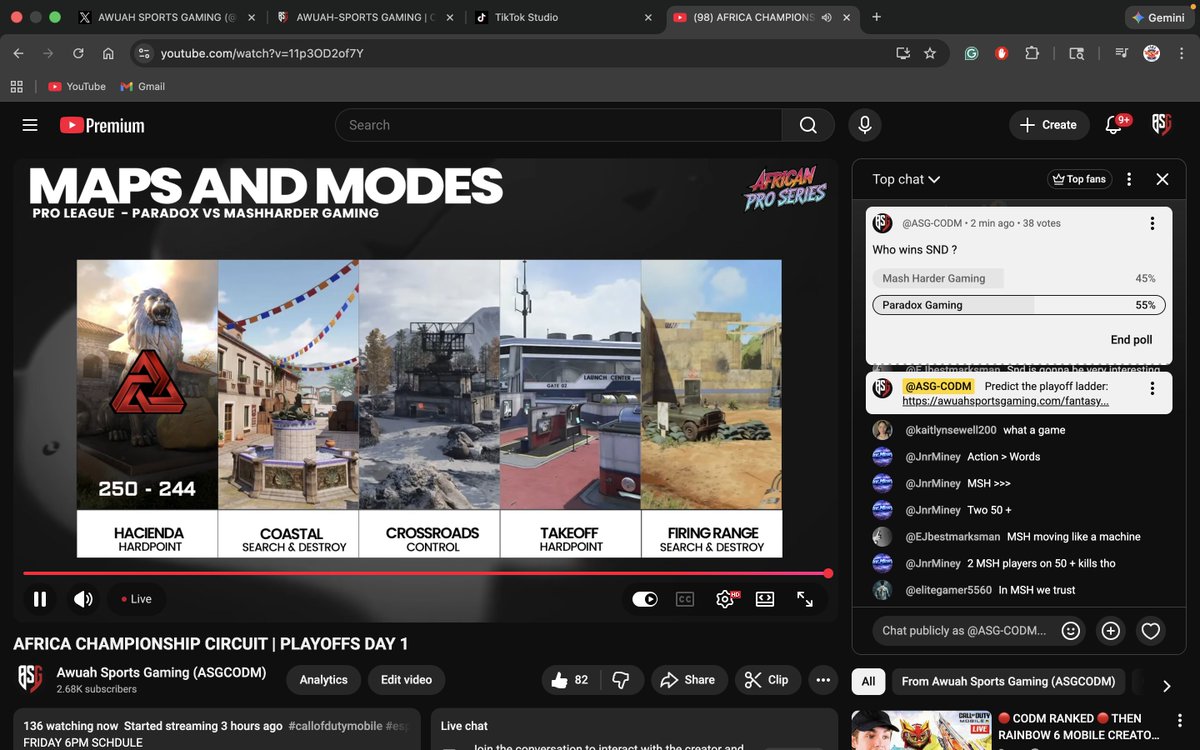Open the Top fans leaderboard
The image size is (1200, 750).
pyautogui.click(x=1078, y=179)
